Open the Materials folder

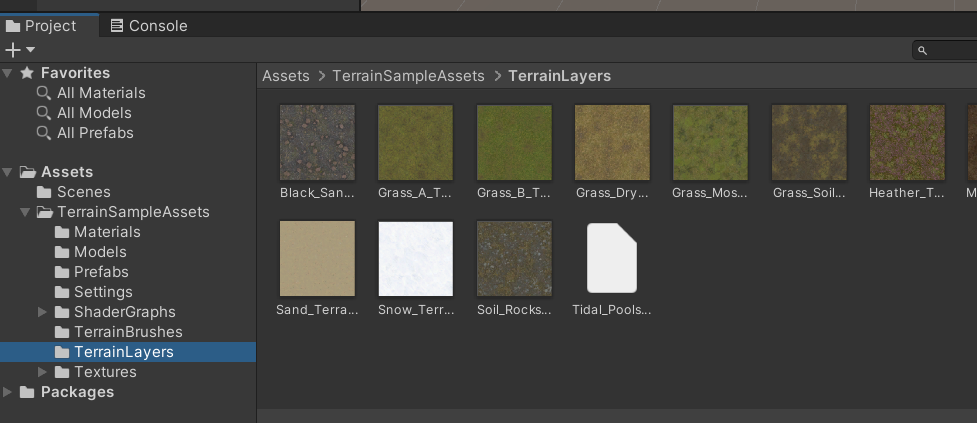[107, 232]
